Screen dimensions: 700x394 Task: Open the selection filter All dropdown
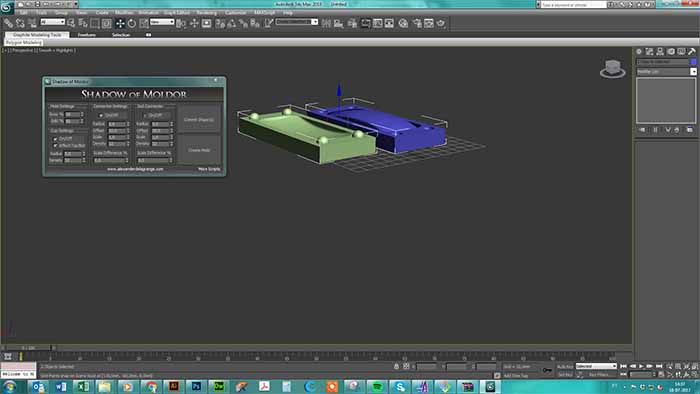pyautogui.click(x=52, y=22)
